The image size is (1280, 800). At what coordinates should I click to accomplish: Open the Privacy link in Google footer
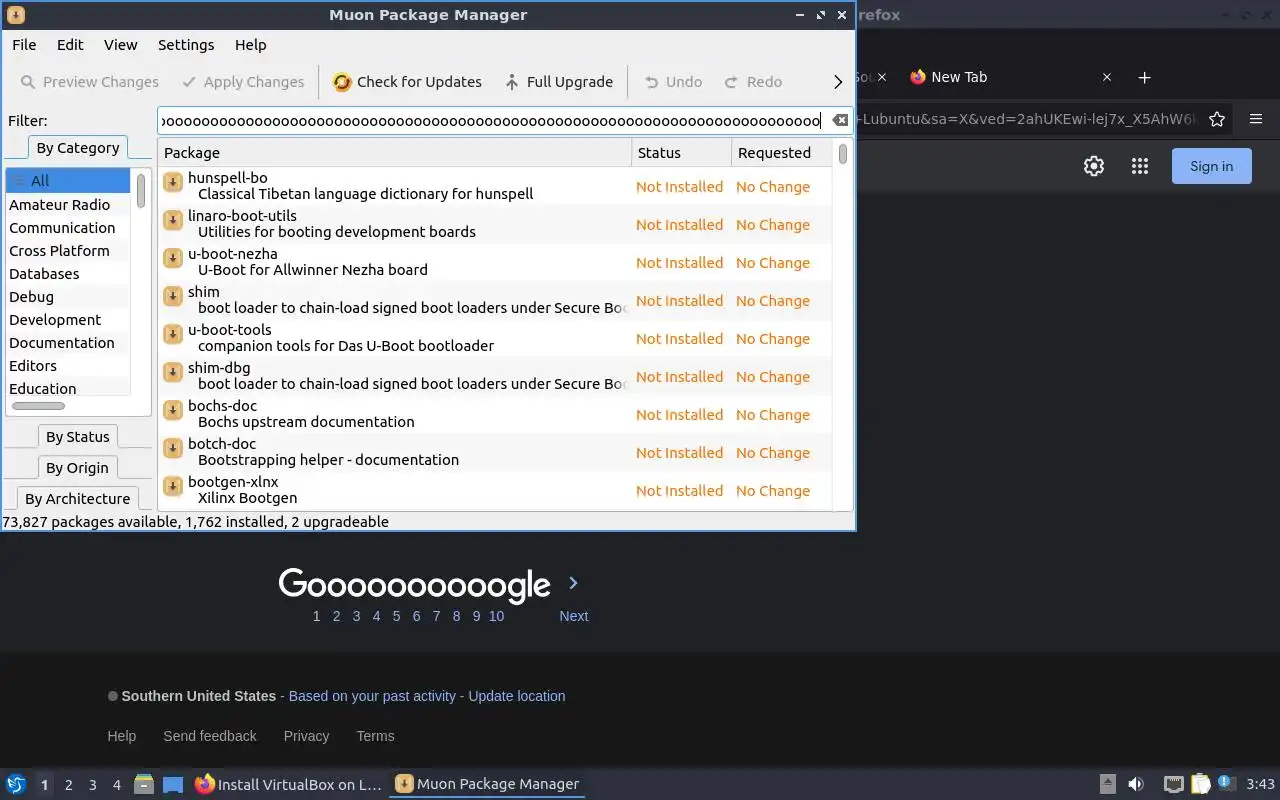point(306,736)
